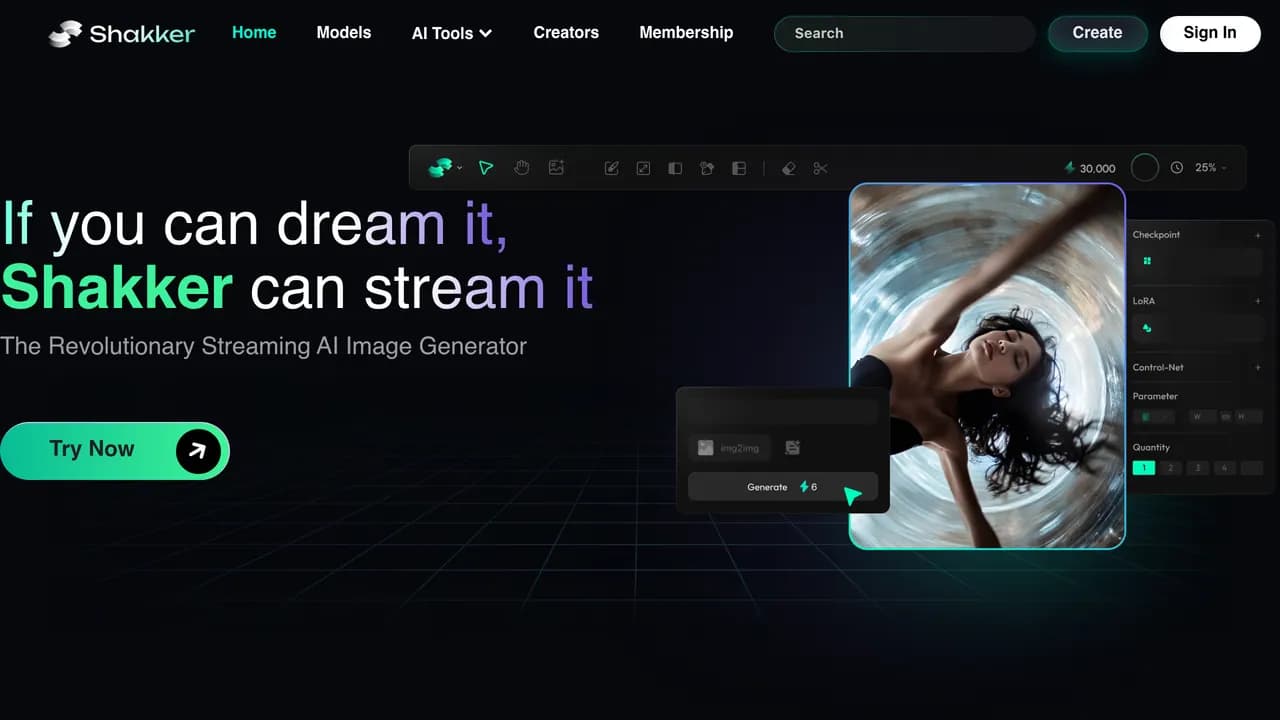Open the 25% zoom dropdown
The image size is (1280, 720).
coord(1211,168)
